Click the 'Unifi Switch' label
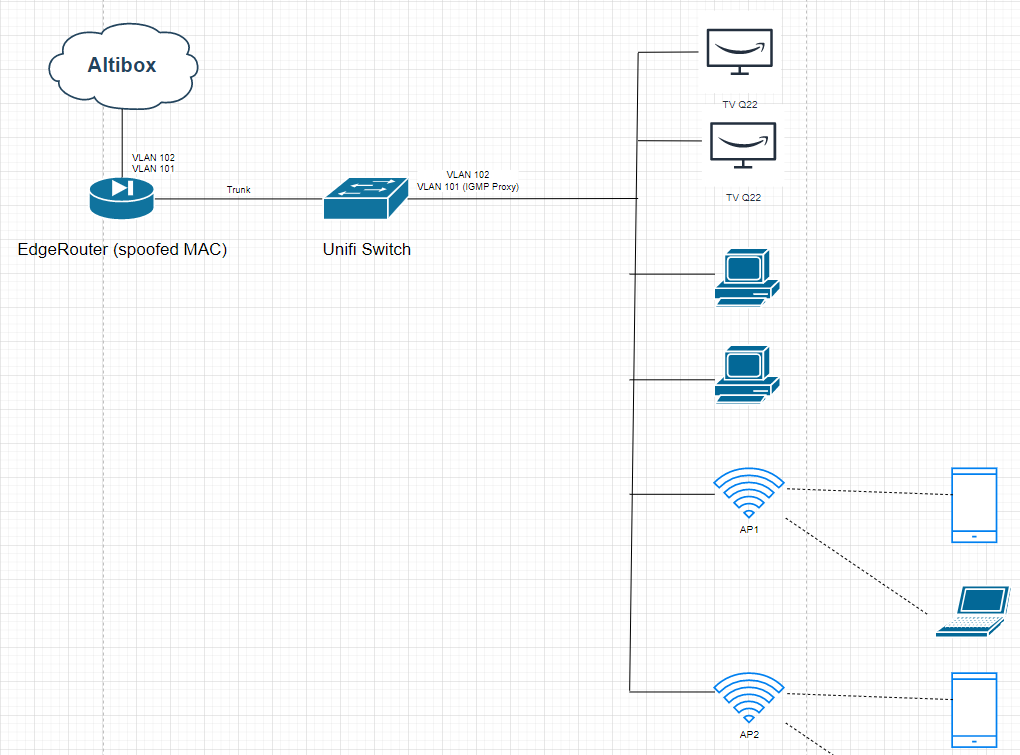Image resolution: width=1020 pixels, height=755 pixels. point(367,250)
